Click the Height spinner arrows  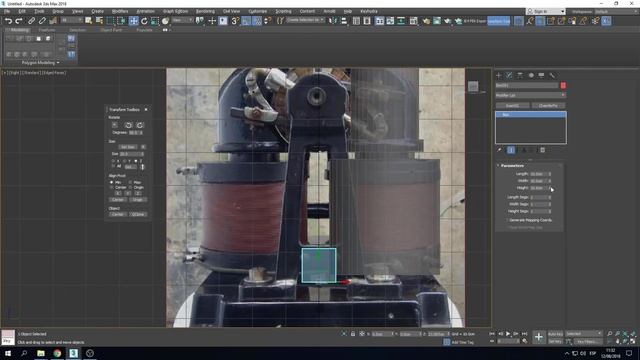click(x=550, y=188)
